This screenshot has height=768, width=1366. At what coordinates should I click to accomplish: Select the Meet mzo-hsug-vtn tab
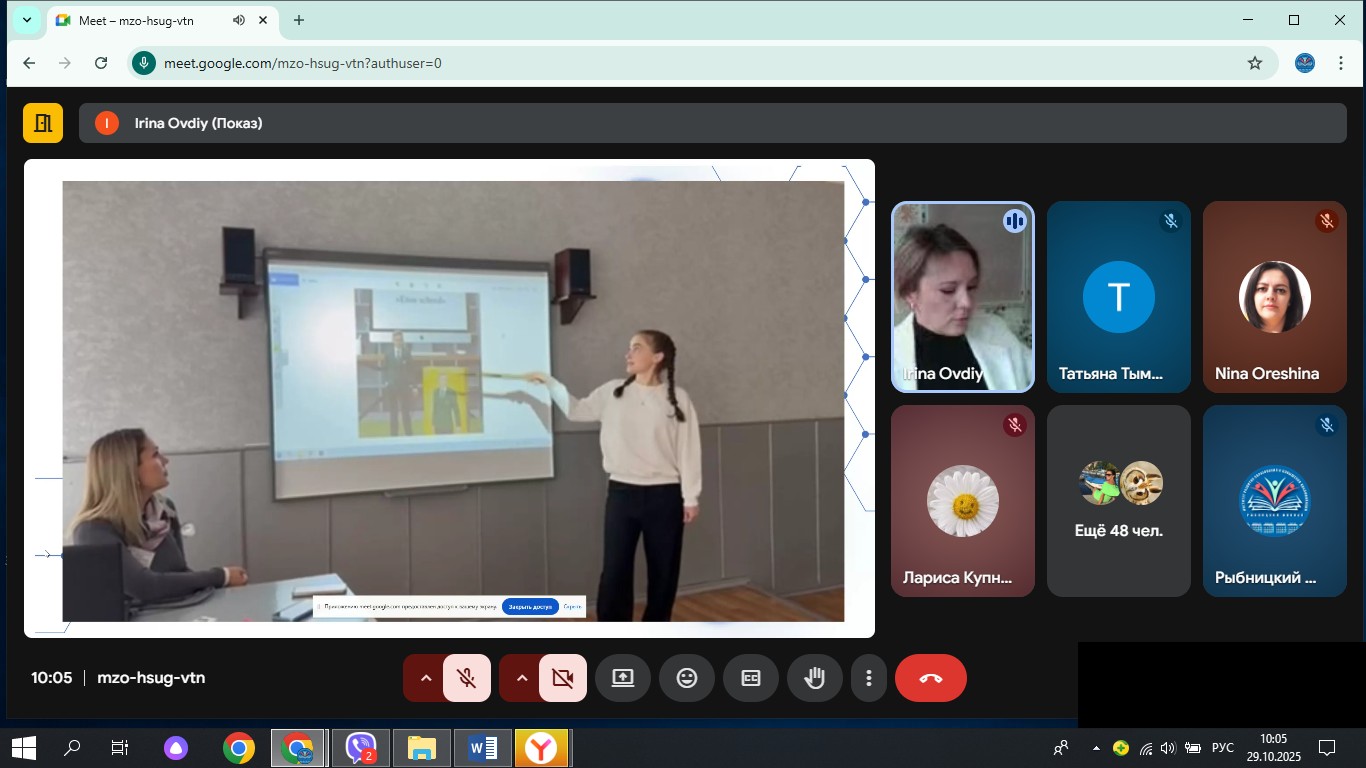point(140,20)
